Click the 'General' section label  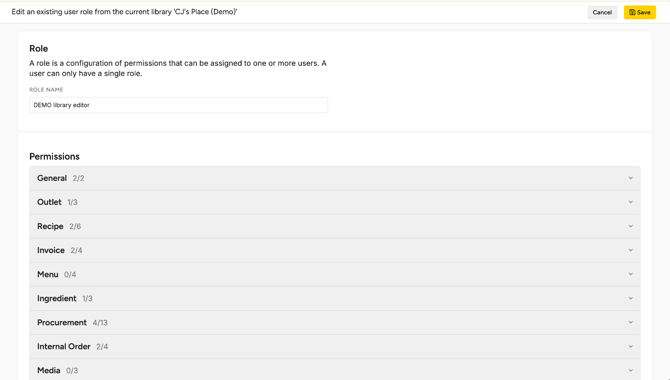(52, 178)
